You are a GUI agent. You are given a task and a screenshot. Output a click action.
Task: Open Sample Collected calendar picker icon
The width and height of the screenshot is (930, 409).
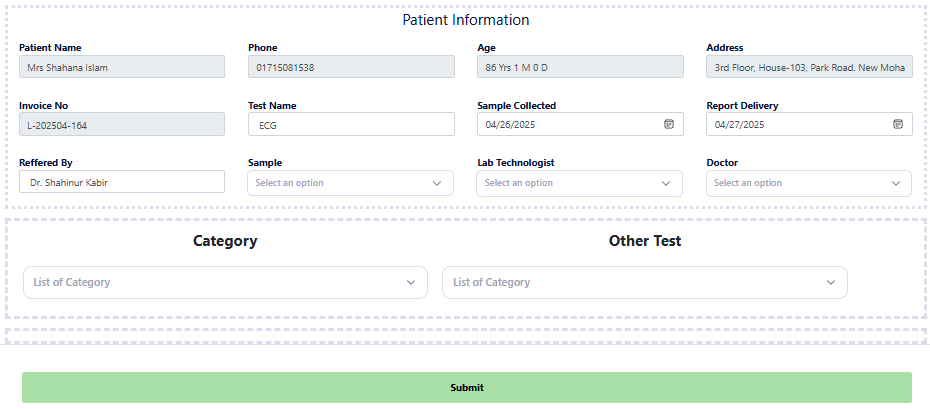(x=669, y=125)
